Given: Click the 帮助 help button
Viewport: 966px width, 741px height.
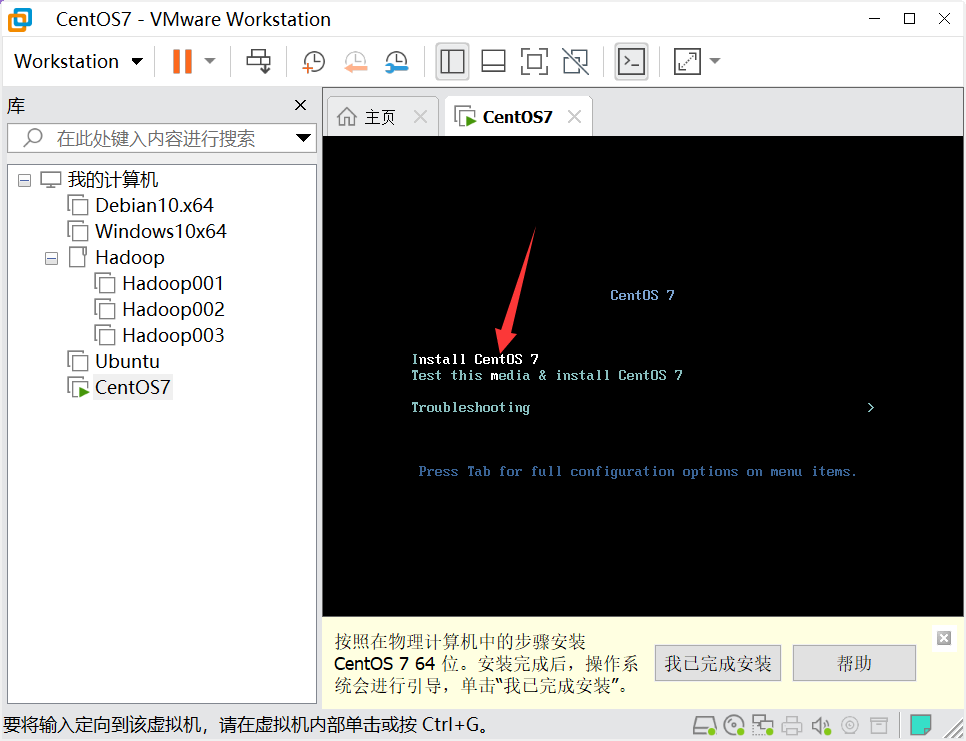Looking at the screenshot, I should pos(854,663).
